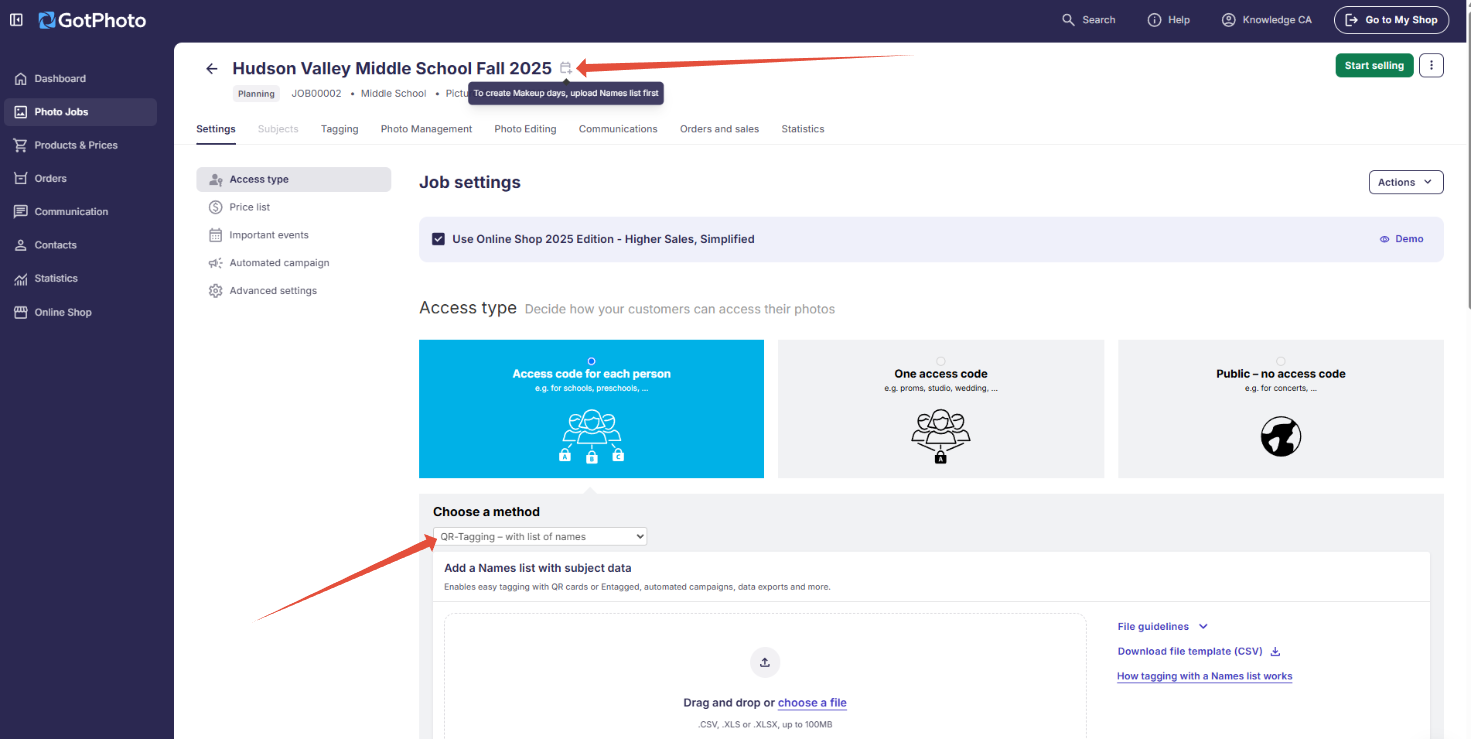Click the Orders basket icon
The height and width of the screenshot is (739, 1471).
[x=20, y=178]
